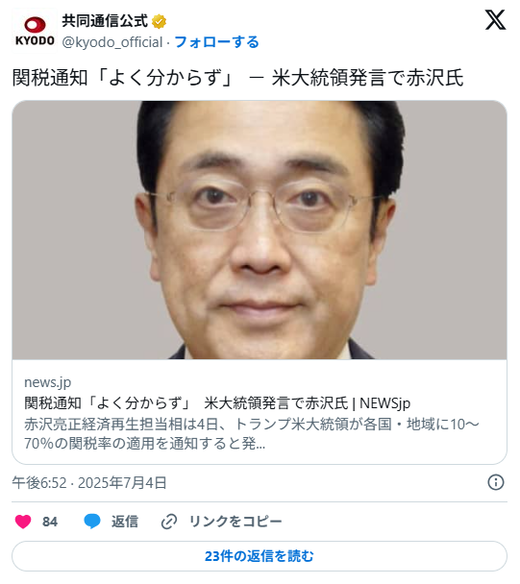Open the article photo thumbnail
520x584 pixels.
coord(259,230)
